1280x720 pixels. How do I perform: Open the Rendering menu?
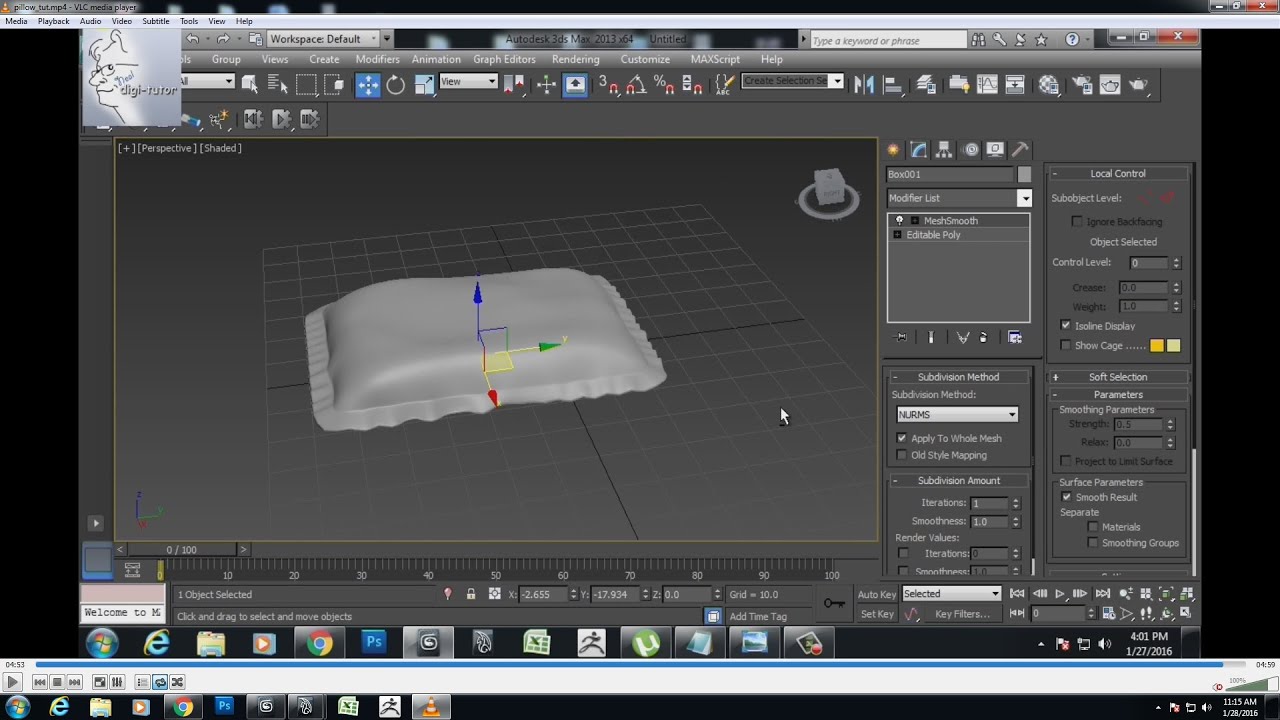(x=576, y=59)
